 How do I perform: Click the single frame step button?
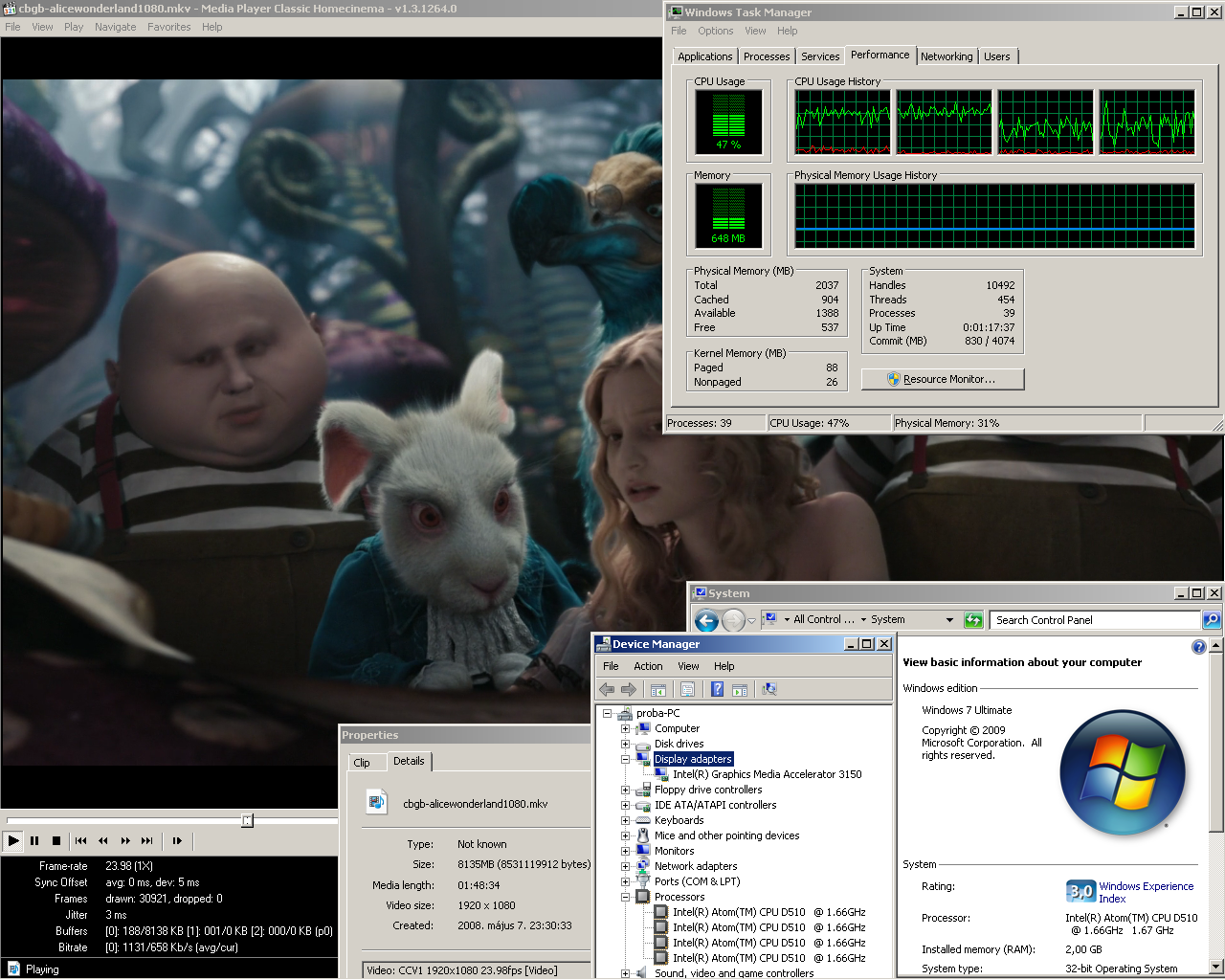pyautogui.click(x=177, y=841)
